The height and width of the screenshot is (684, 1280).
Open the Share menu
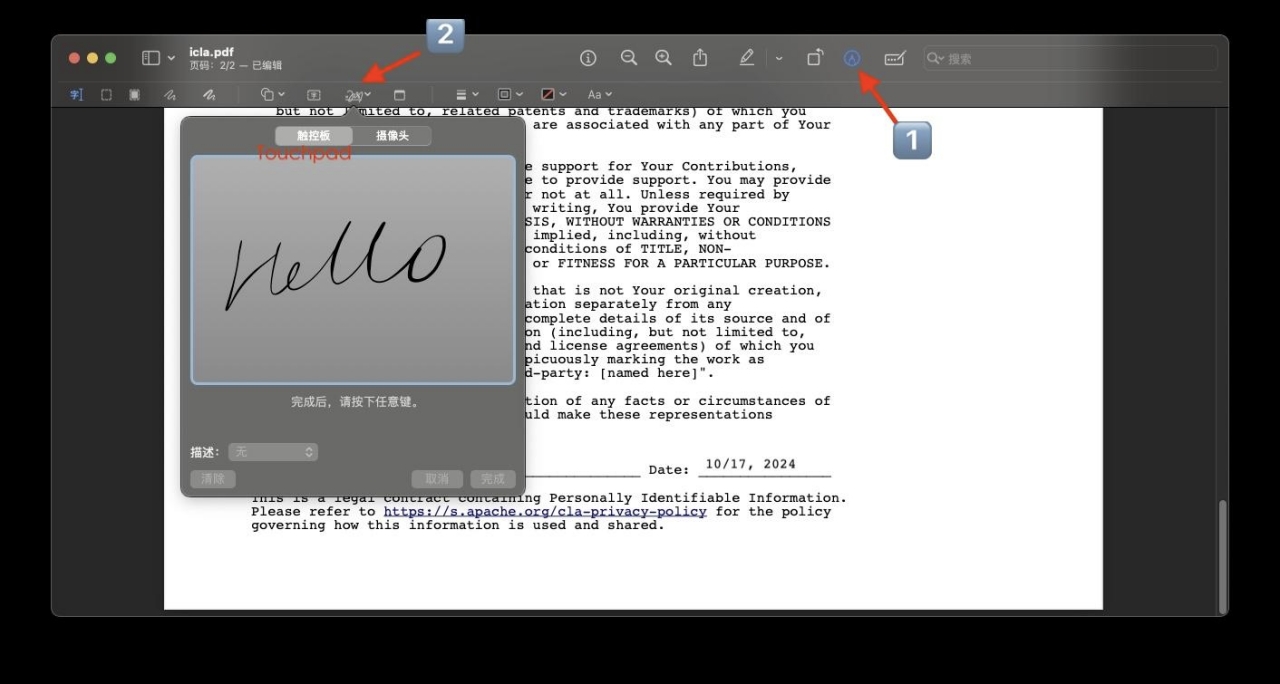(x=700, y=58)
